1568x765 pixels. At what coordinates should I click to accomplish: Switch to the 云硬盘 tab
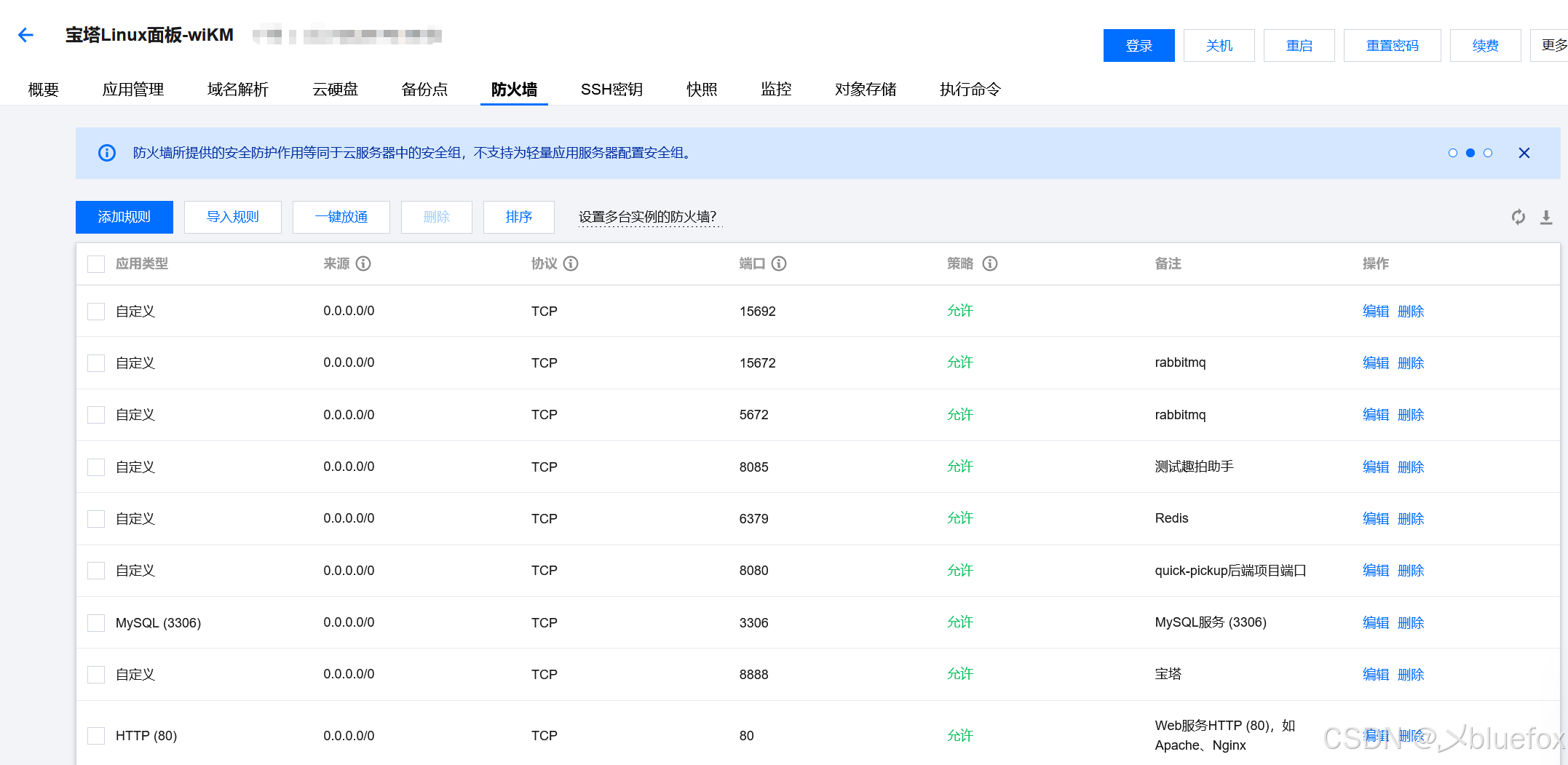point(336,90)
